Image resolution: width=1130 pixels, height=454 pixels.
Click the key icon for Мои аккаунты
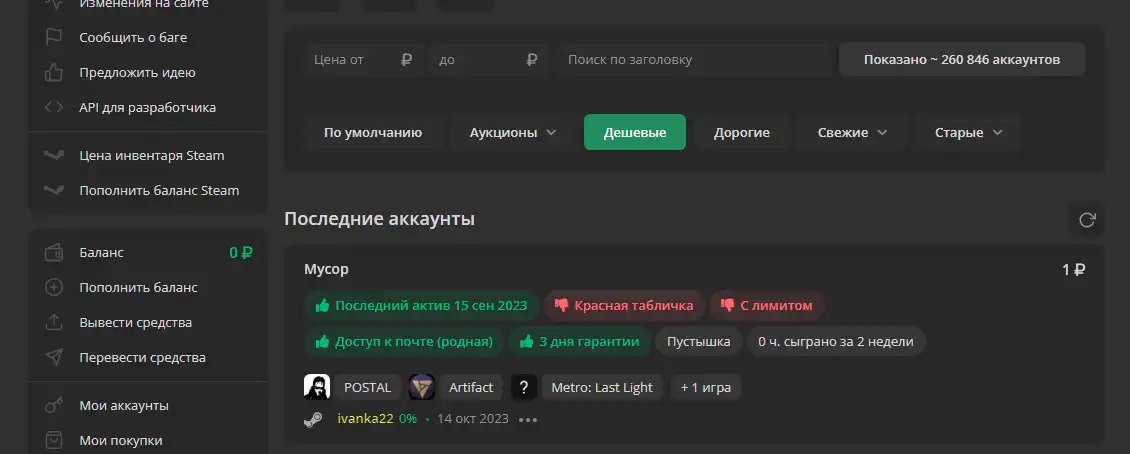point(54,406)
